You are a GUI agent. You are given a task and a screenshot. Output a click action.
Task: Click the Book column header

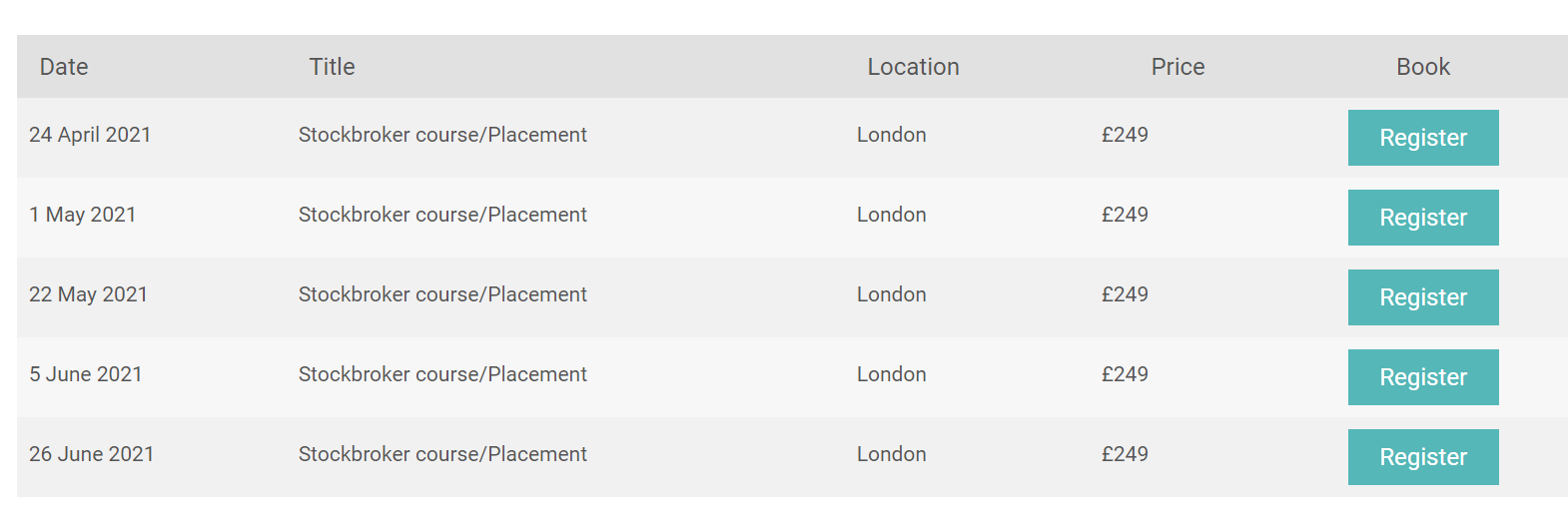point(1423,67)
